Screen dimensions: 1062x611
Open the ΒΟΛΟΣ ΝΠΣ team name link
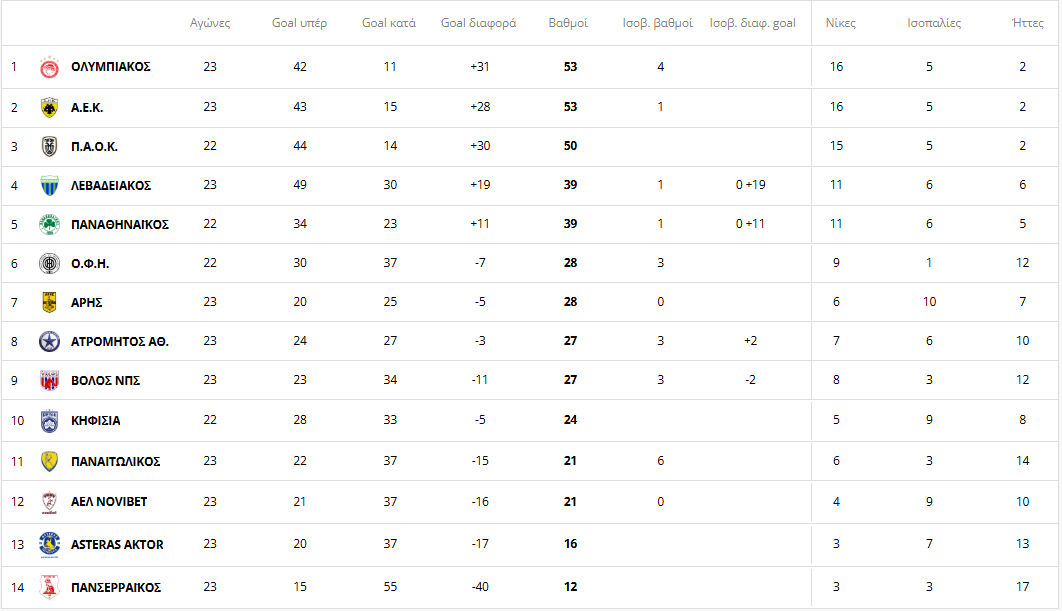(x=105, y=380)
